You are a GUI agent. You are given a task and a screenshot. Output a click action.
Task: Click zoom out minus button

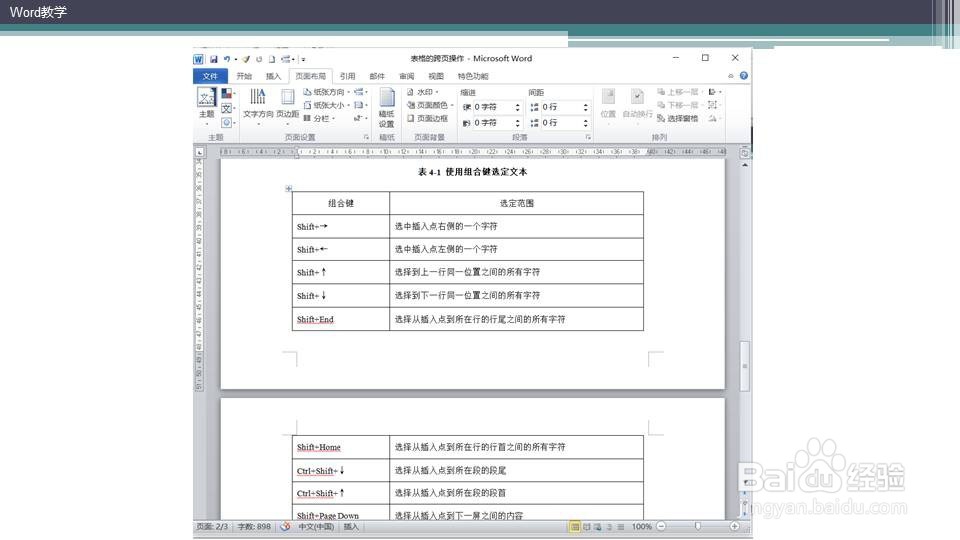coord(661,526)
